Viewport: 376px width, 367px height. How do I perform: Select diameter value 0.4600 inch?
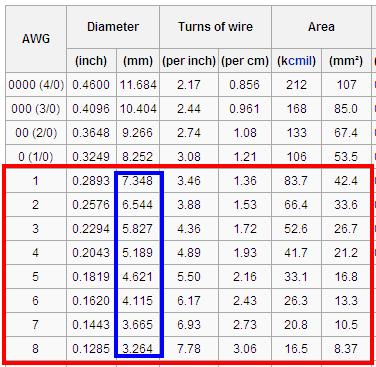tap(91, 85)
